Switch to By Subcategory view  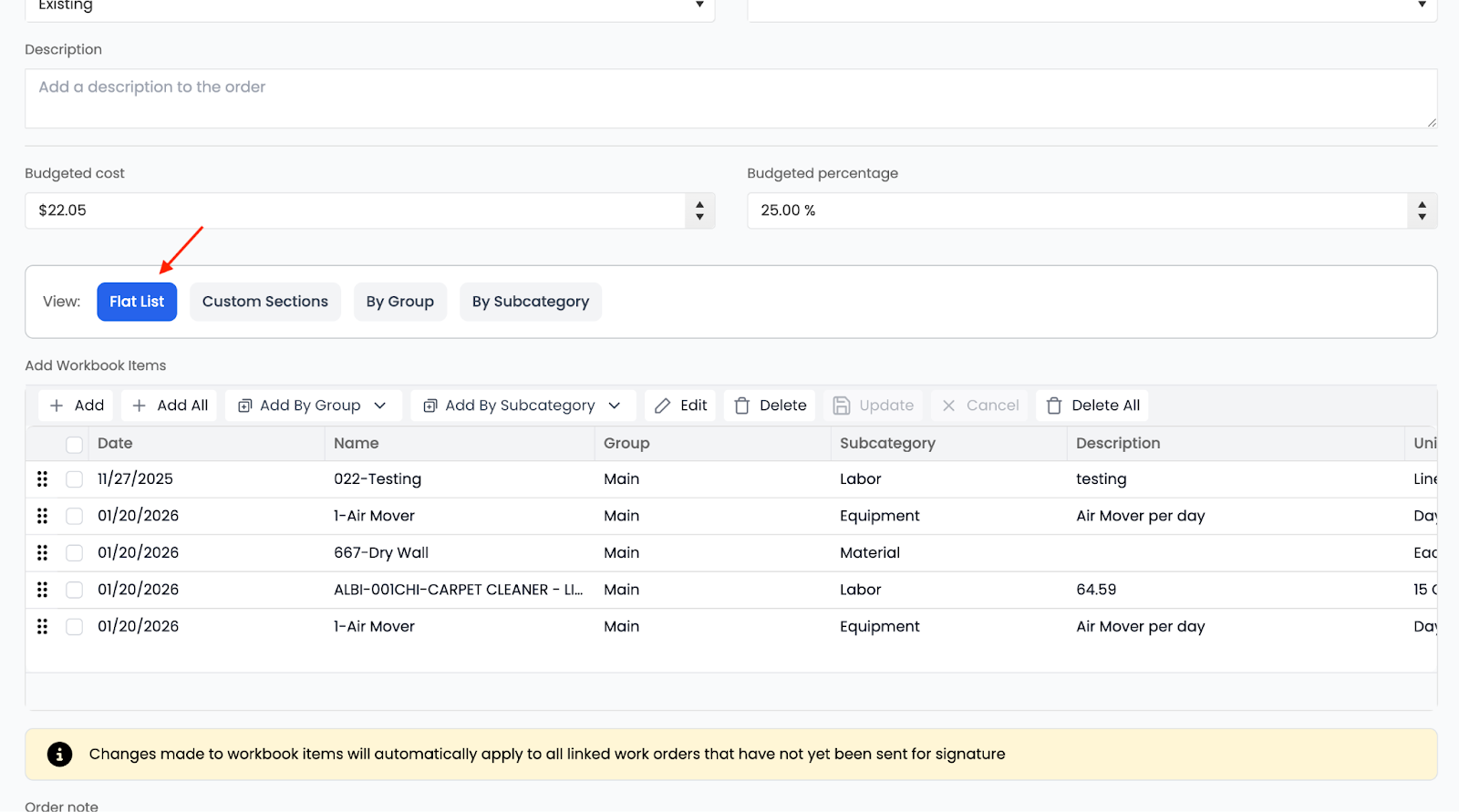pos(531,302)
